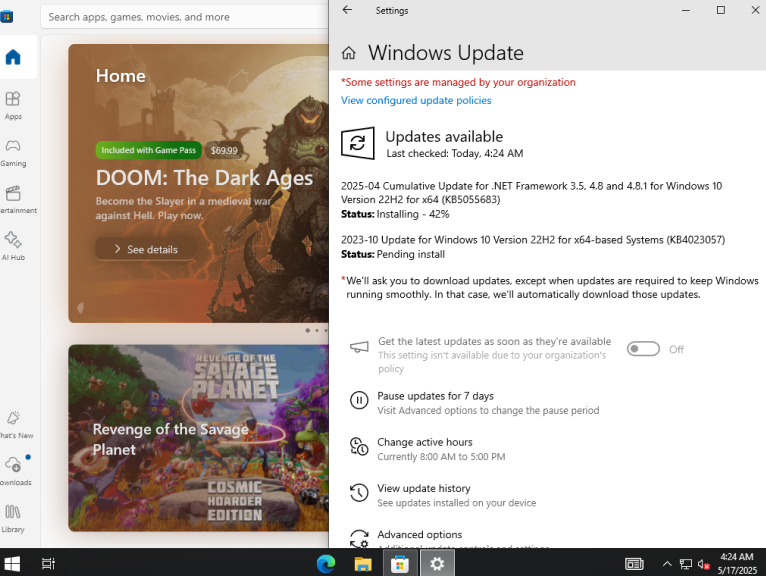766x576 pixels.
Task: Open Windows Start menu
Action: 12,564
